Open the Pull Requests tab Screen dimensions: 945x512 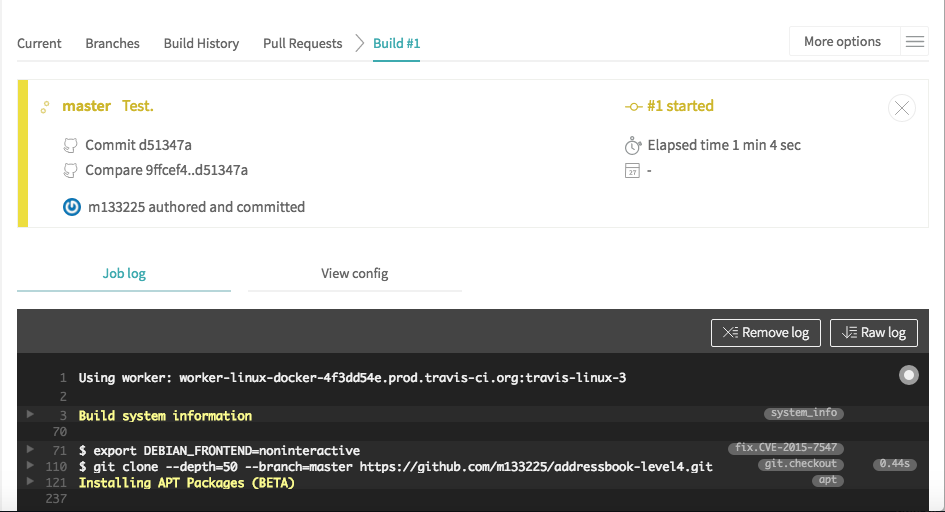tap(302, 43)
